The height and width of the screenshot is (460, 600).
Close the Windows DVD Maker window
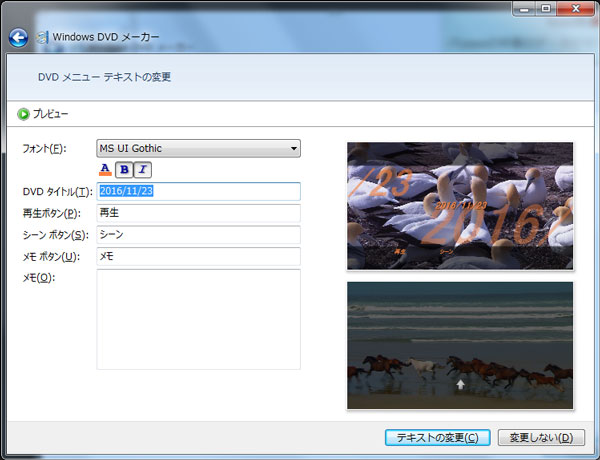tap(577, 9)
